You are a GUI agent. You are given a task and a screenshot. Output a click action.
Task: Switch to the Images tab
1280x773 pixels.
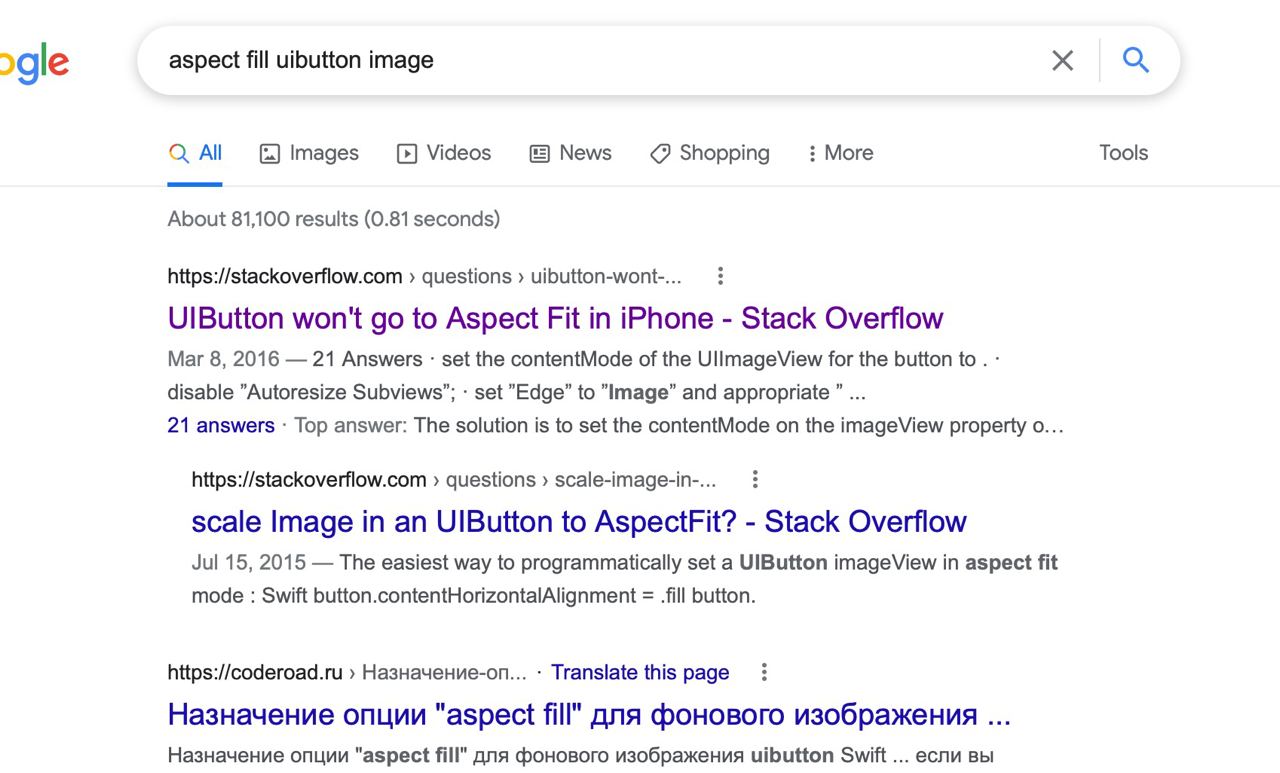pos(309,153)
